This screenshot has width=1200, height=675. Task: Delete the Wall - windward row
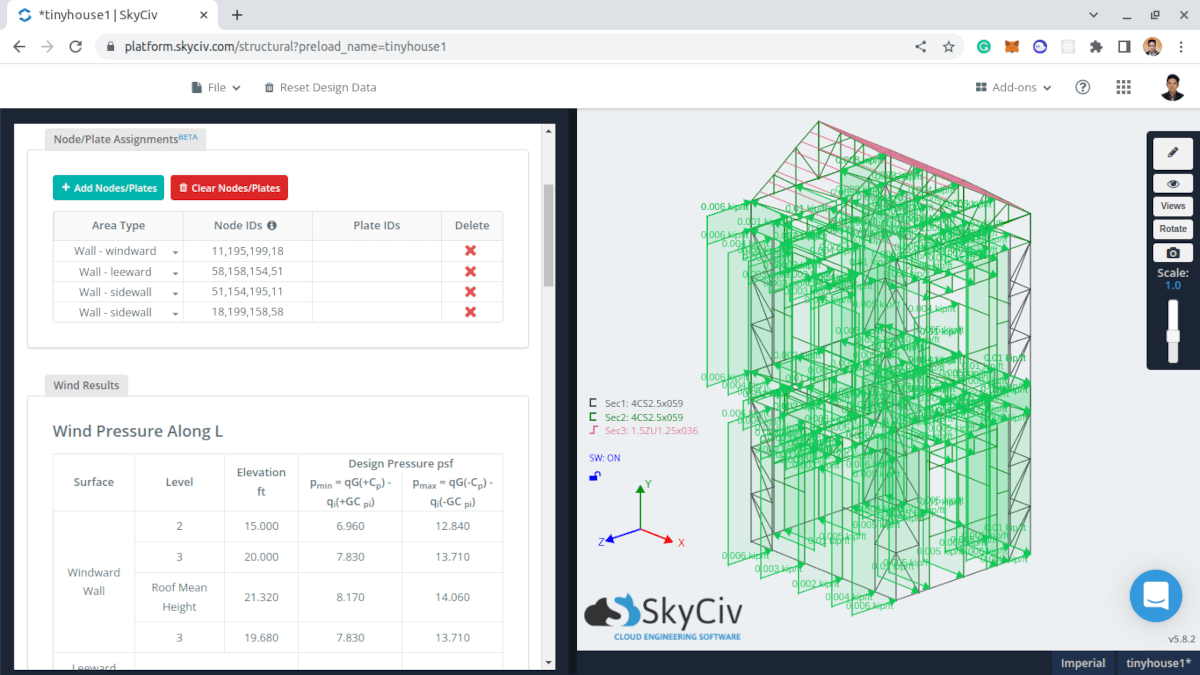(471, 251)
